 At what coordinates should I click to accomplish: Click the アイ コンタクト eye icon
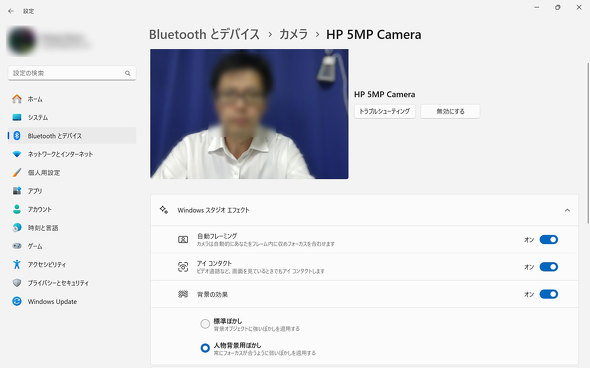point(183,267)
